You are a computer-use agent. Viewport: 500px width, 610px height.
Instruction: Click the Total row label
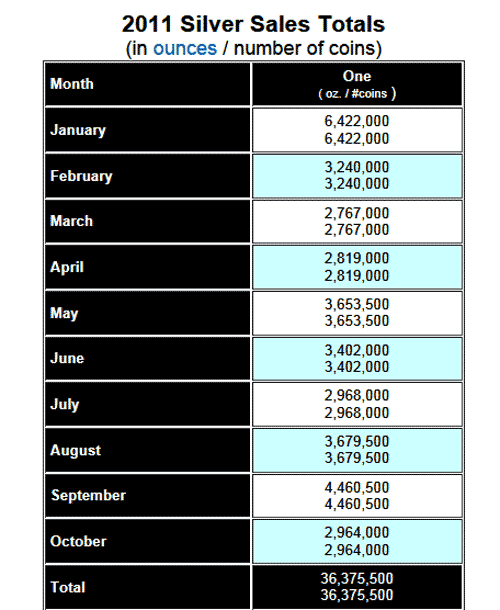[x=147, y=587]
